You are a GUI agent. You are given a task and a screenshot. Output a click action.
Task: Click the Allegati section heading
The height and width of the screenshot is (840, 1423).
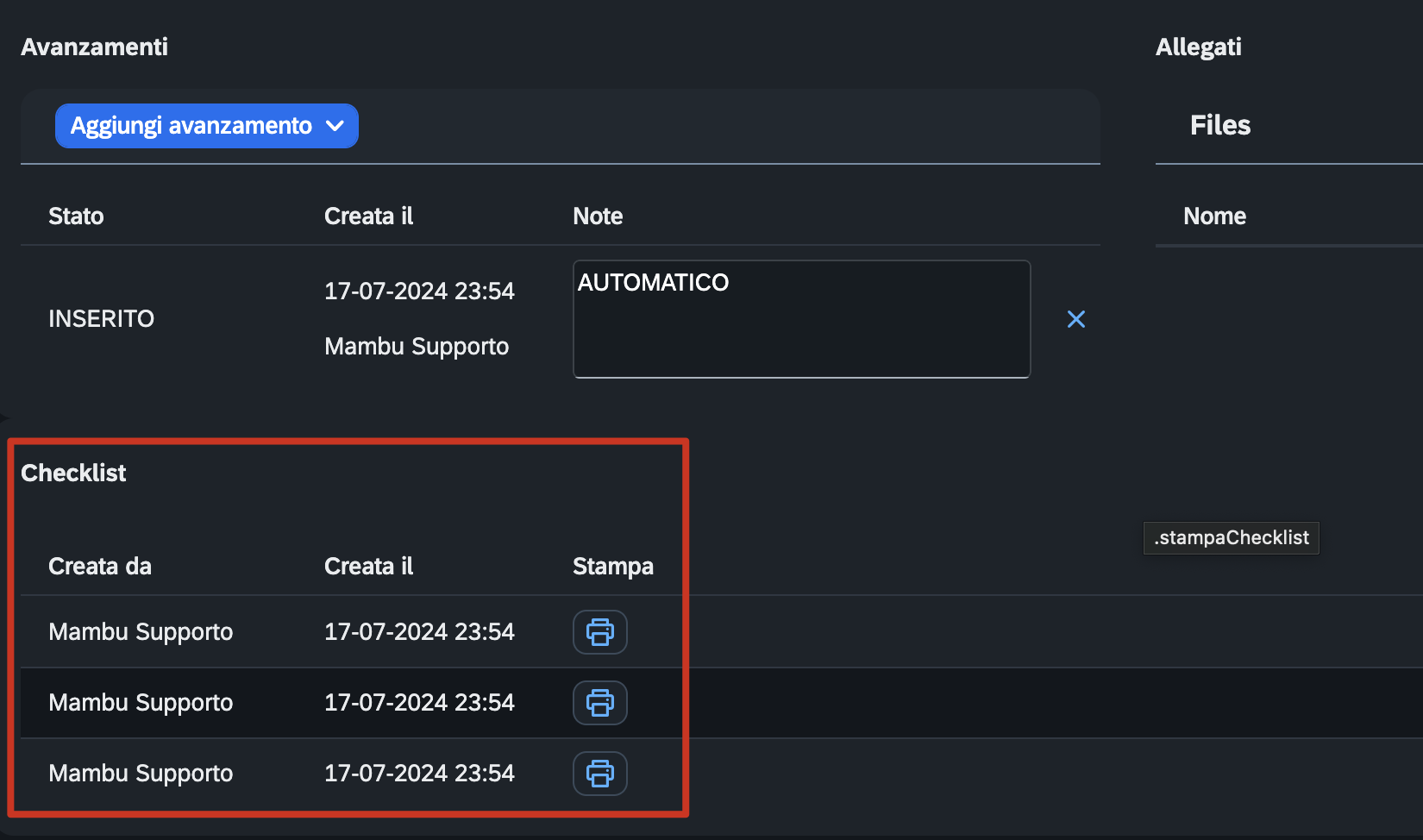(x=1199, y=47)
